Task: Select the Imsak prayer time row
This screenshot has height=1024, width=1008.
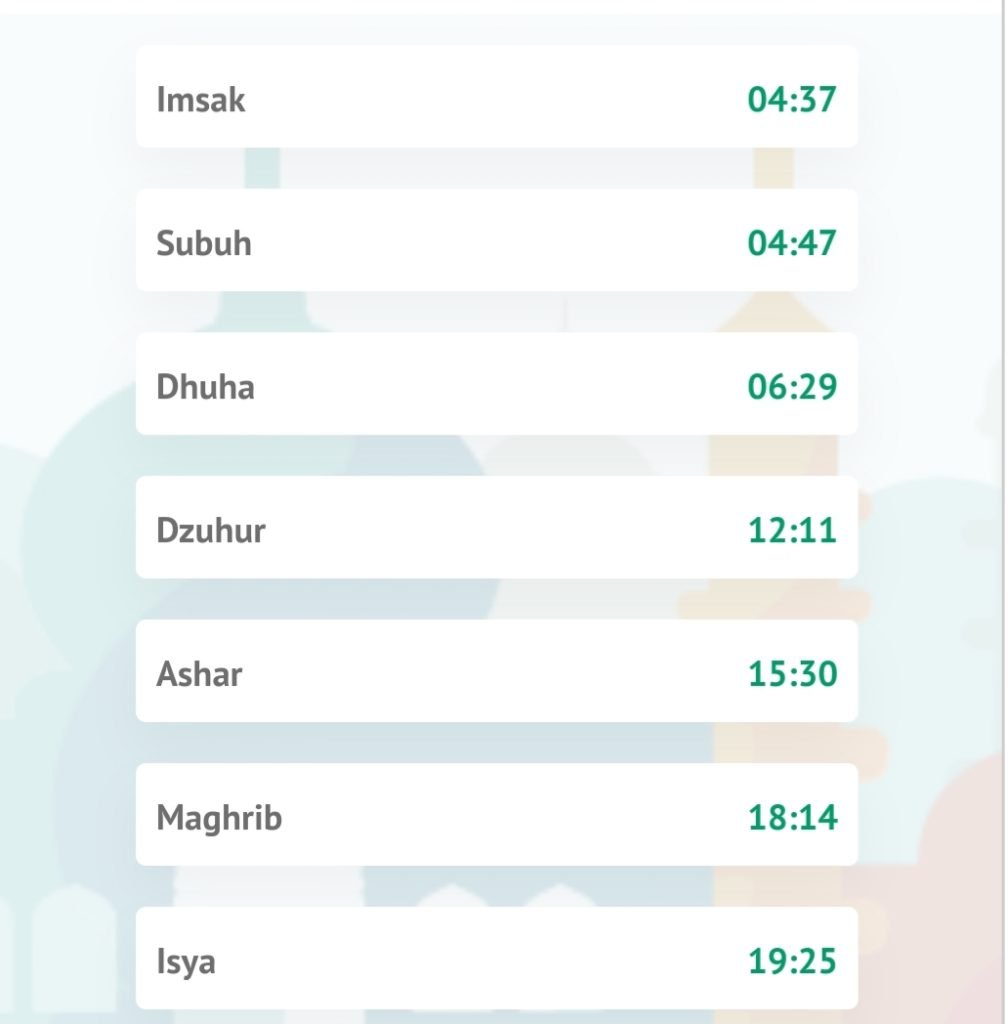Action: pos(497,97)
